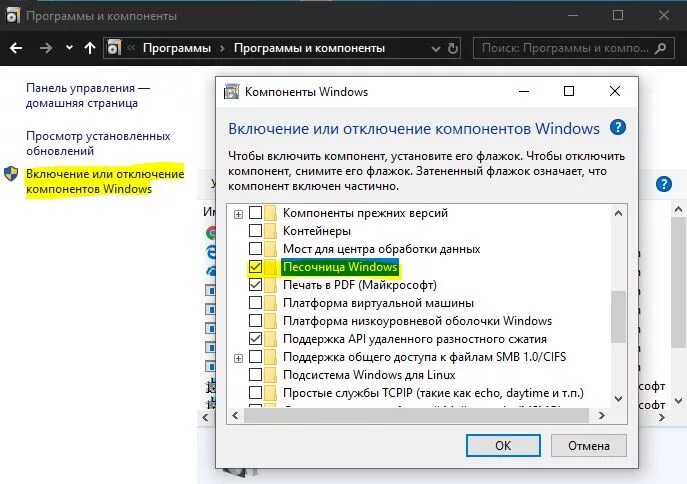Click help icon in Компоненты Windows dialog

click(x=618, y=128)
